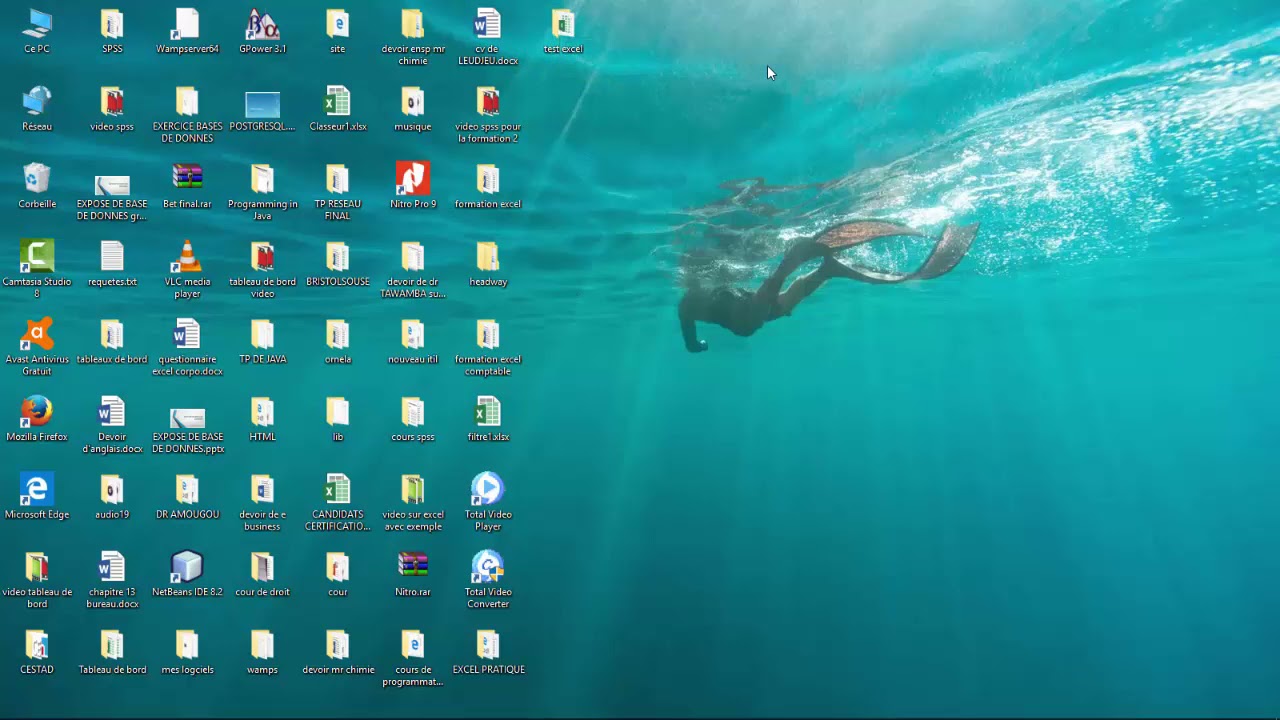Select cours de programmat... folder
The image size is (1280, 720).
coord(413,657)
